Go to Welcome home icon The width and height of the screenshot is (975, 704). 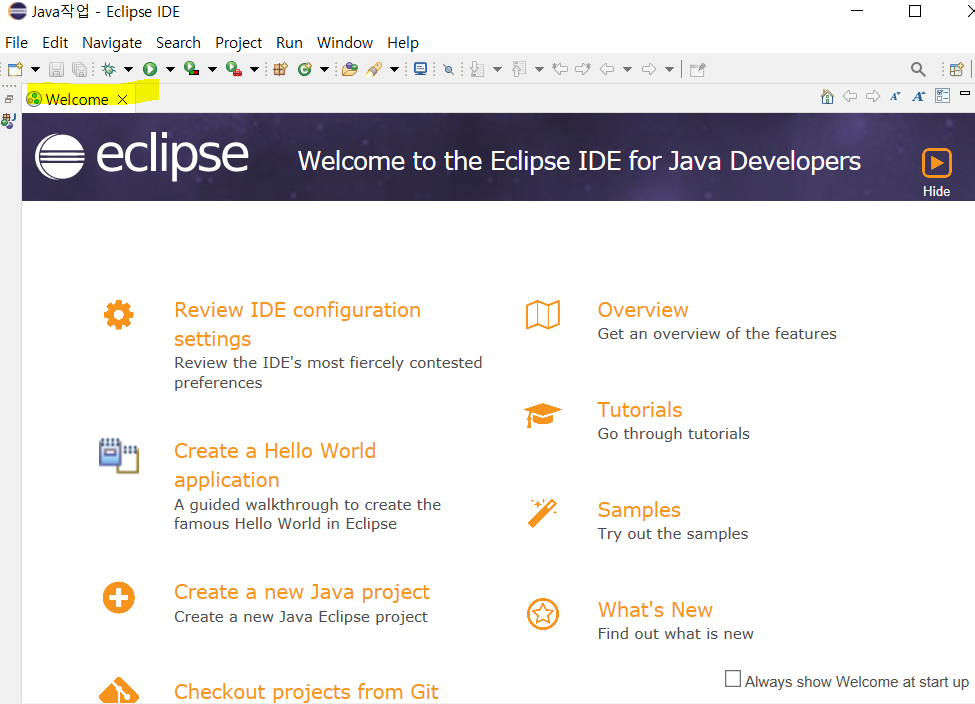click(827, 96)
